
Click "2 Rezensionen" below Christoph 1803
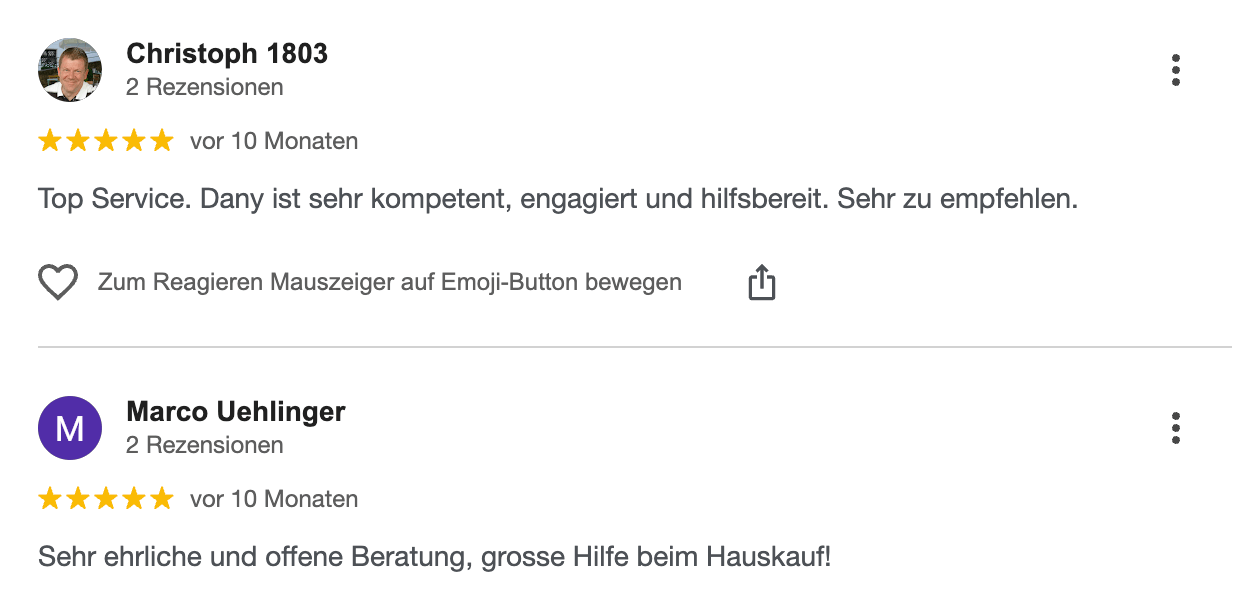coord(205,87)
